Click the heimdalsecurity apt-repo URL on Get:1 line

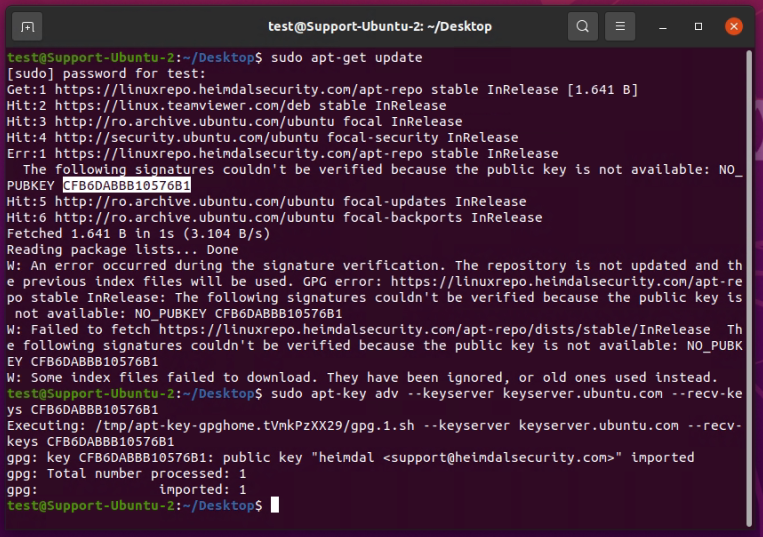(238, 90)
